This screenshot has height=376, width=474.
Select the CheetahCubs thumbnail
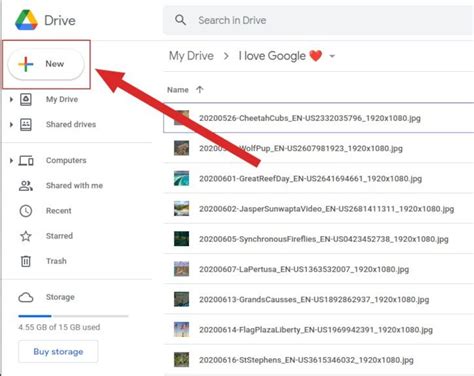pyautogui.click(x=181, y=118)
